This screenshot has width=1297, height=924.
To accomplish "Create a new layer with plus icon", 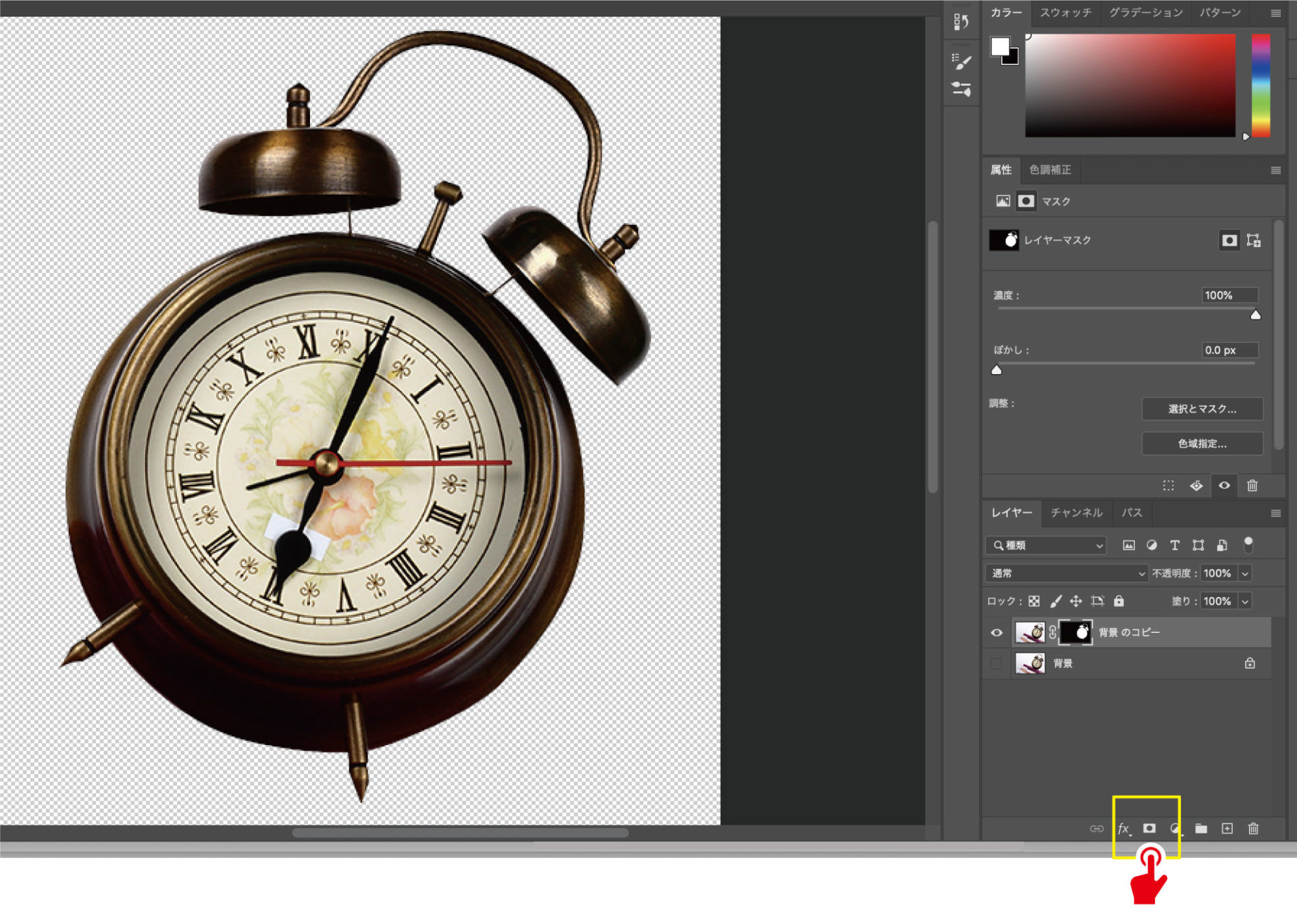I will pyautogui.click(x=1227, y=828).
